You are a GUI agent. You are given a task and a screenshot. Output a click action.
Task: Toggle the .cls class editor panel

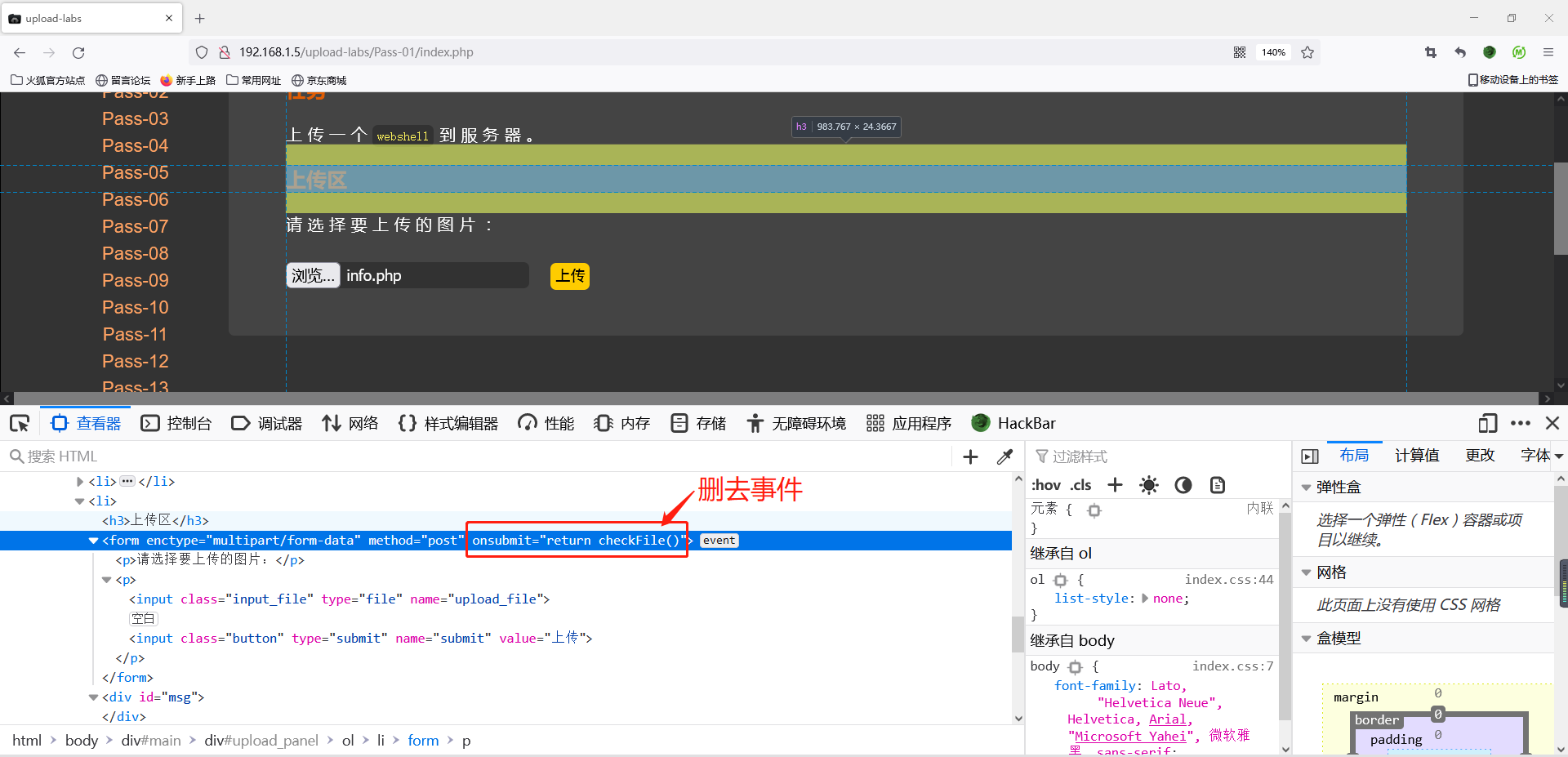point(1080,485)
